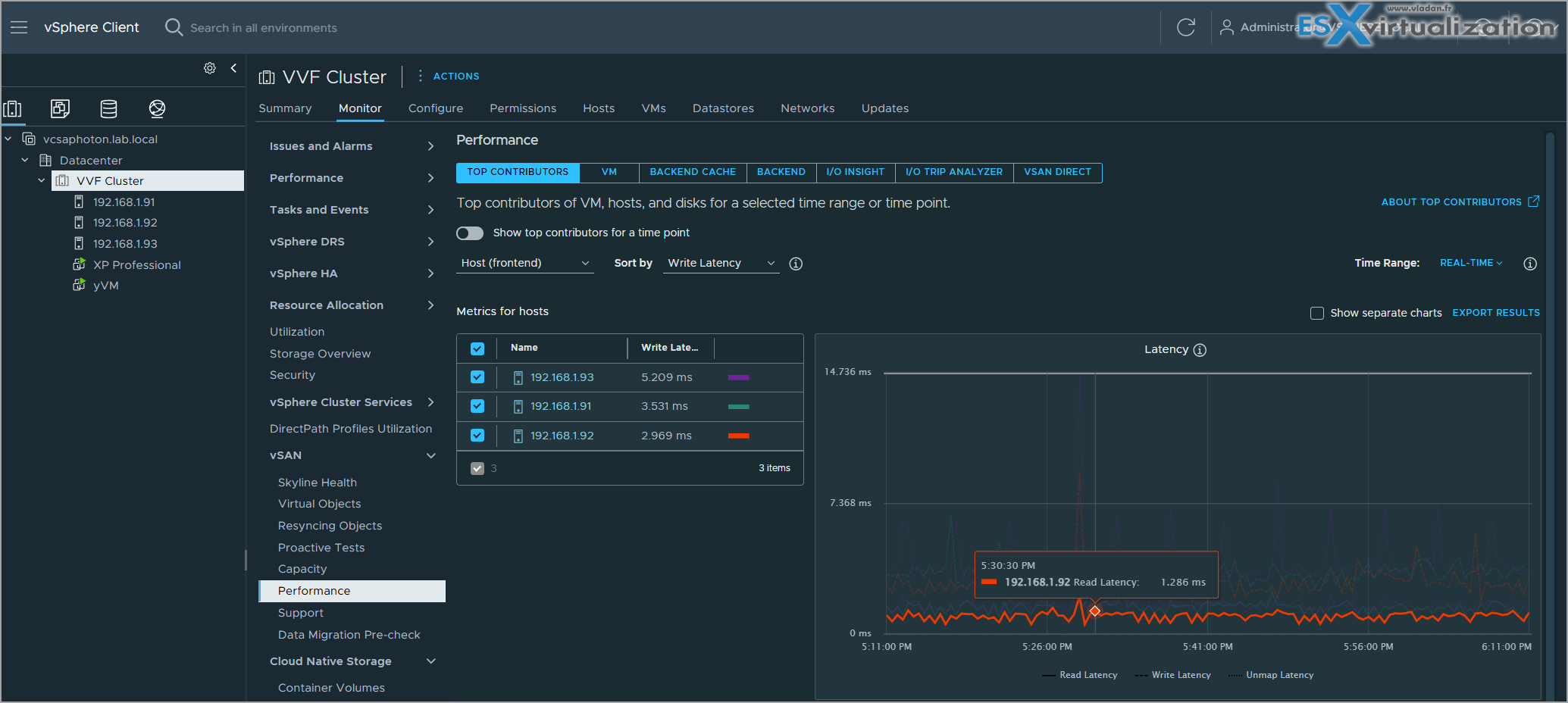Toggle select-all checkbox in hosts table header
The width and height of the screenshot is (1568, 703).
477,348
